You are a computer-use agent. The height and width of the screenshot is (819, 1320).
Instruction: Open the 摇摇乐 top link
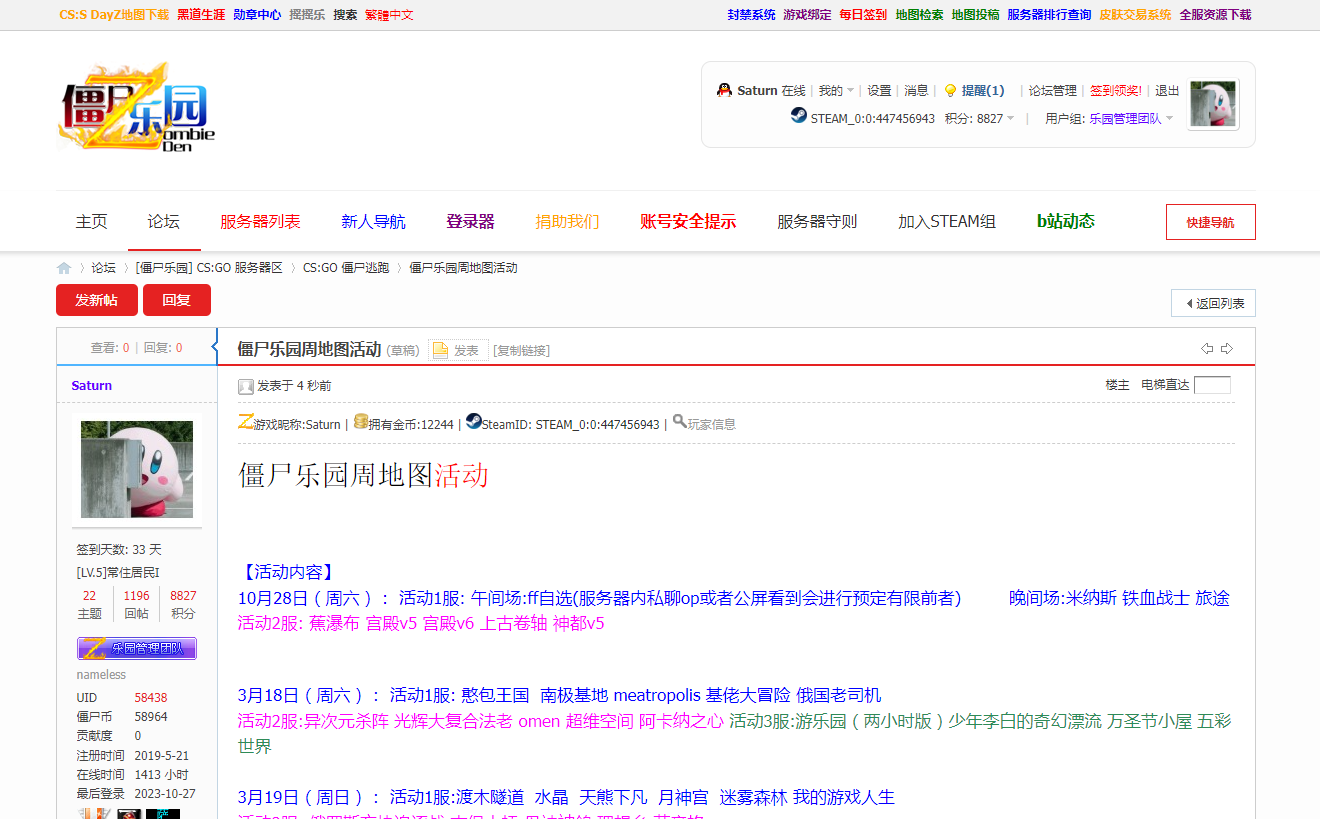pyautogui.click(x=307, y=15)
